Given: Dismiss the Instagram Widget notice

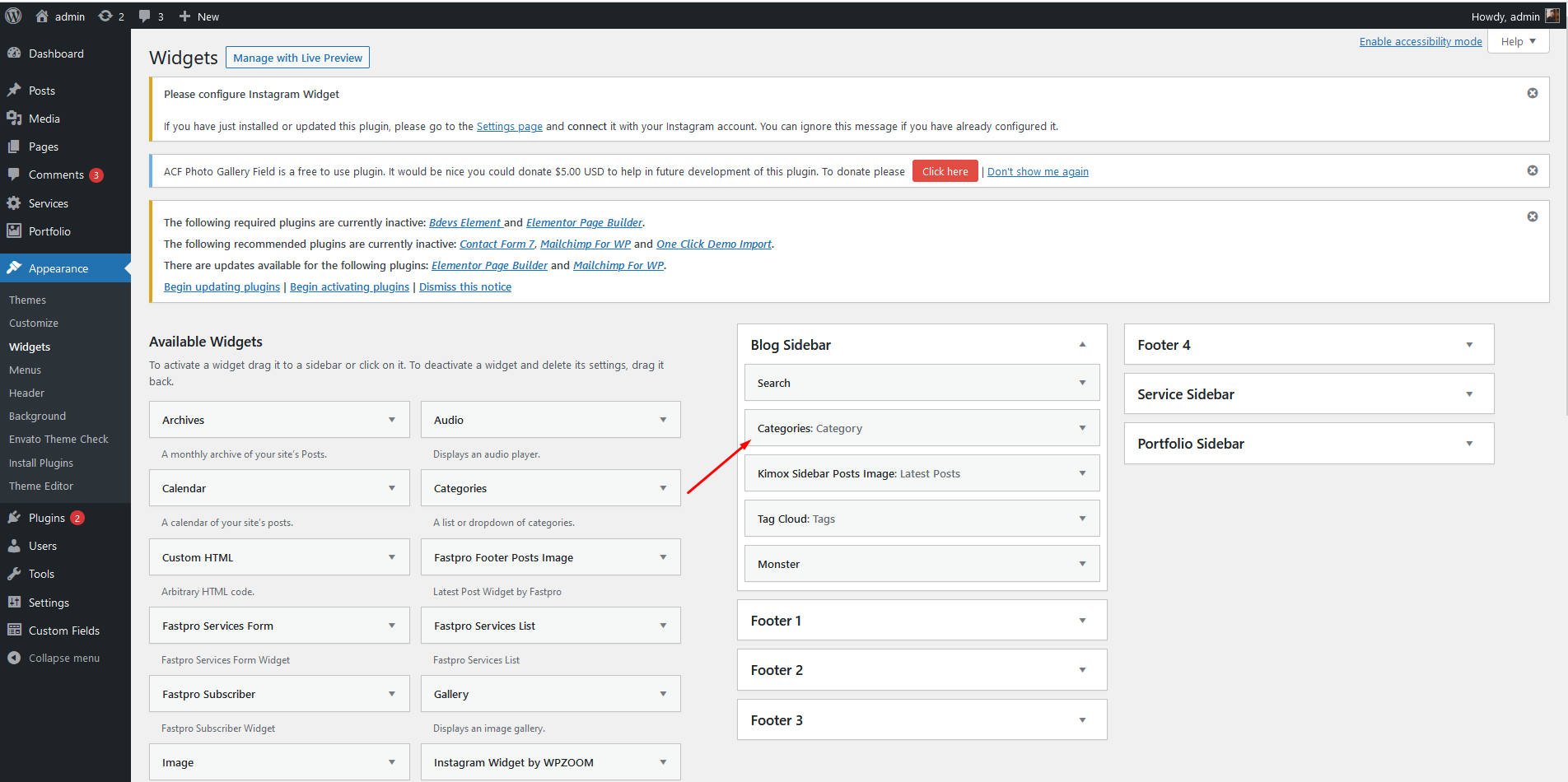Looking at the screenshot, I should click(x=1532, y=93).
